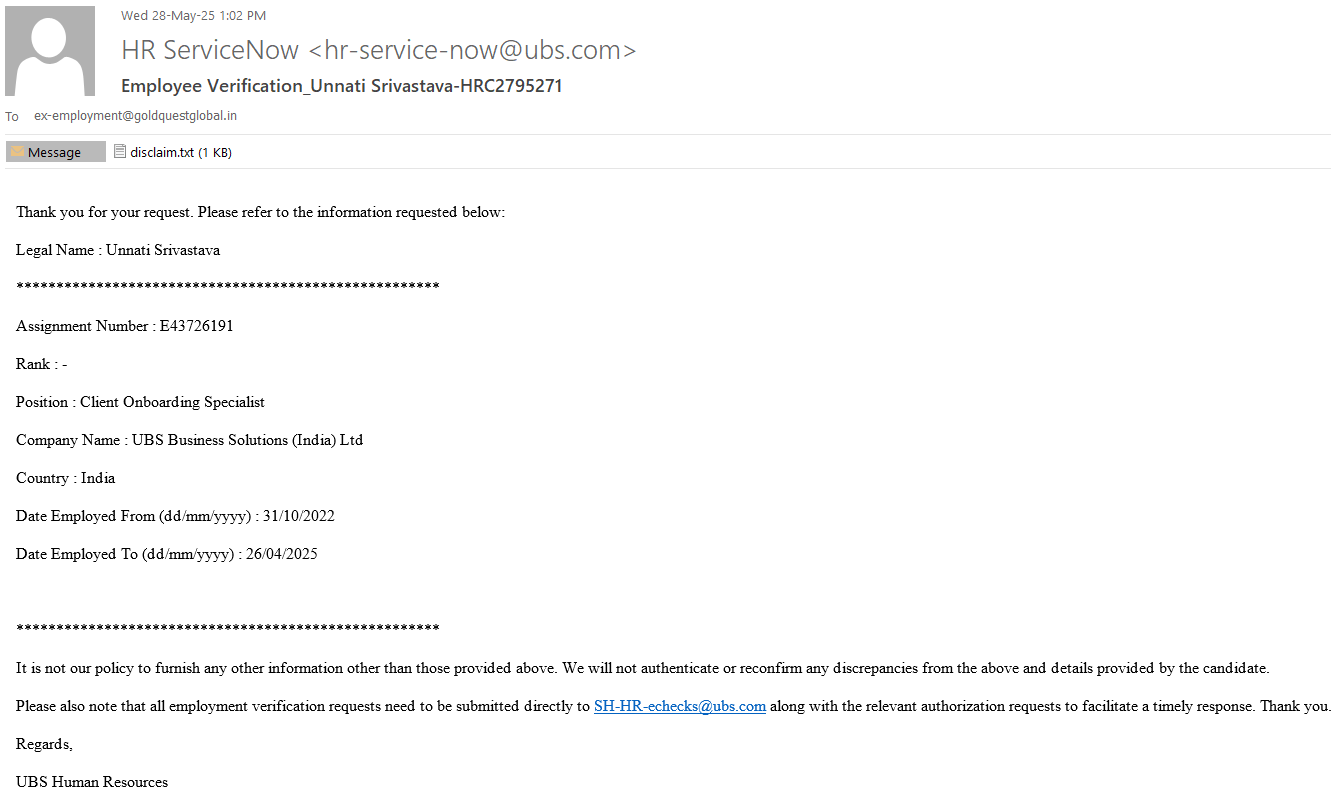1331x807 pixels.
Task: Click the "To" field label
Action: click(x=12, y=117)
